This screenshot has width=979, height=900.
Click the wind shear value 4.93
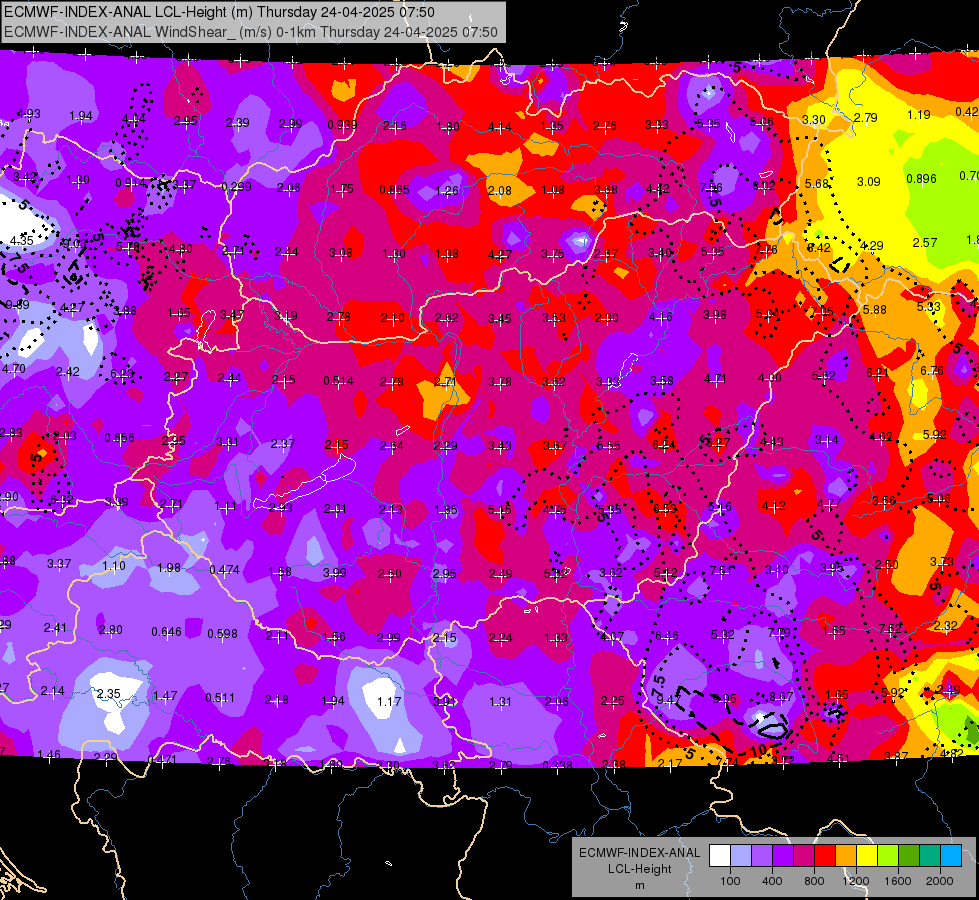click(29, 114)
